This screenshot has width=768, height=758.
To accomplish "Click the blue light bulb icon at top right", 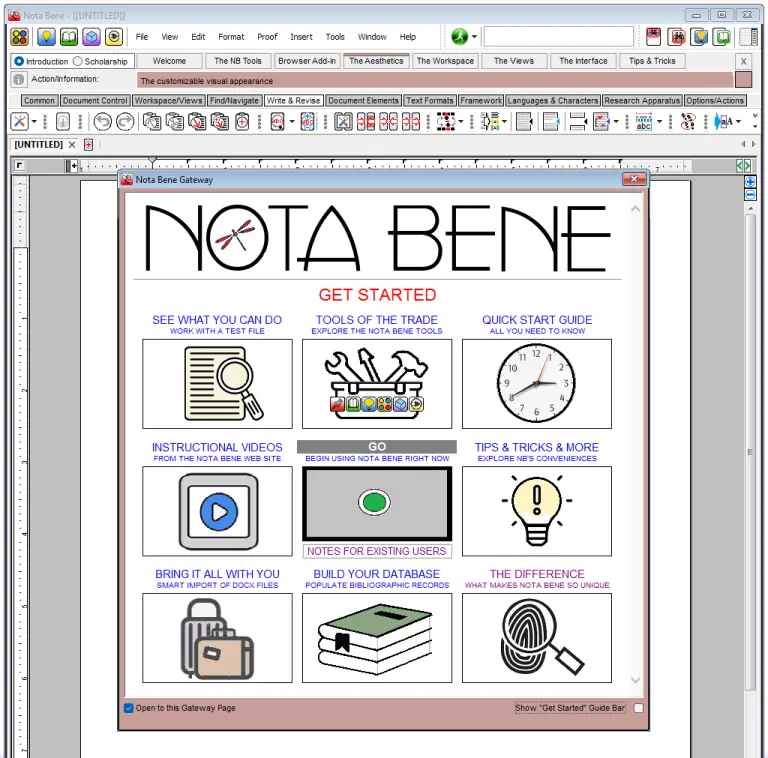I will tap(699, 37).
